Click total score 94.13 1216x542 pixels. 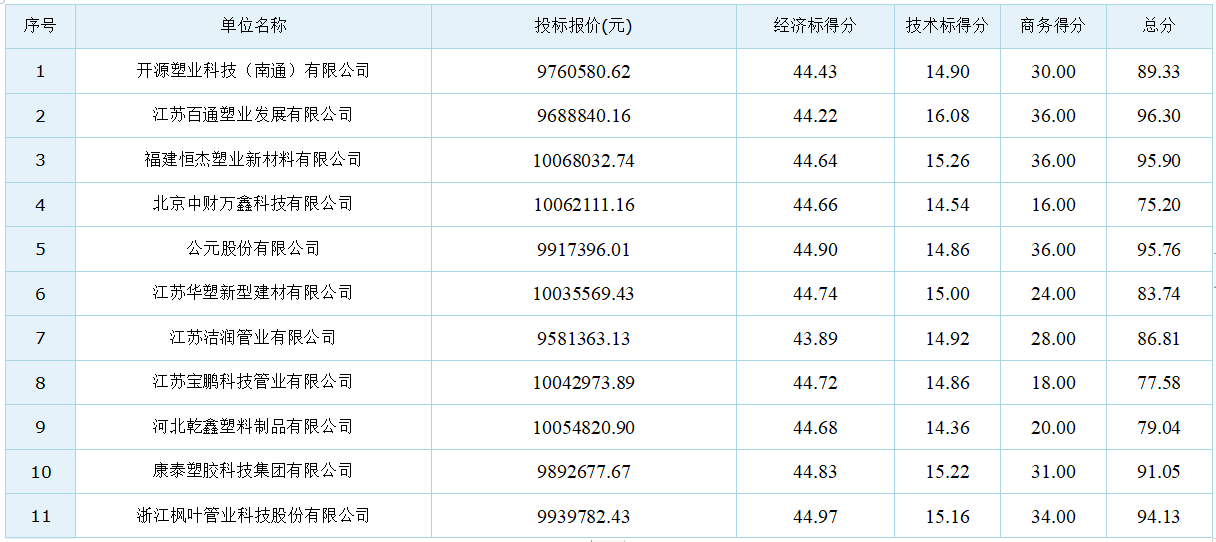(1159, 517)
